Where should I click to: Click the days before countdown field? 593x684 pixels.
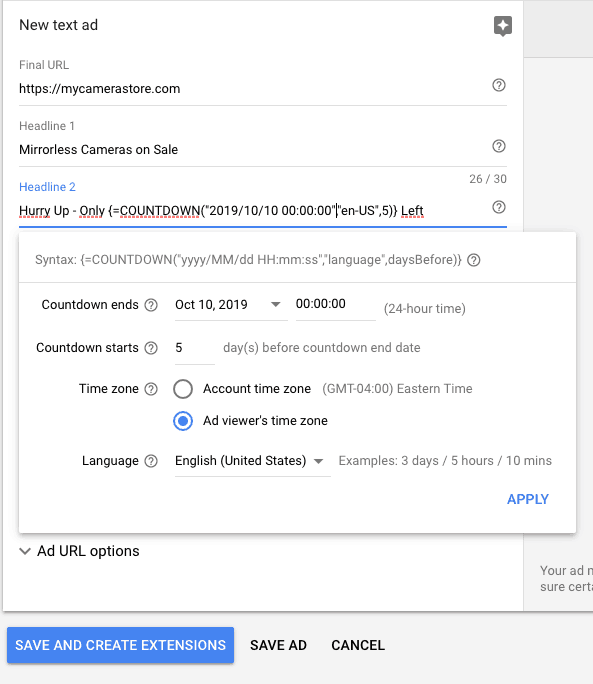(x=195, y=348)
